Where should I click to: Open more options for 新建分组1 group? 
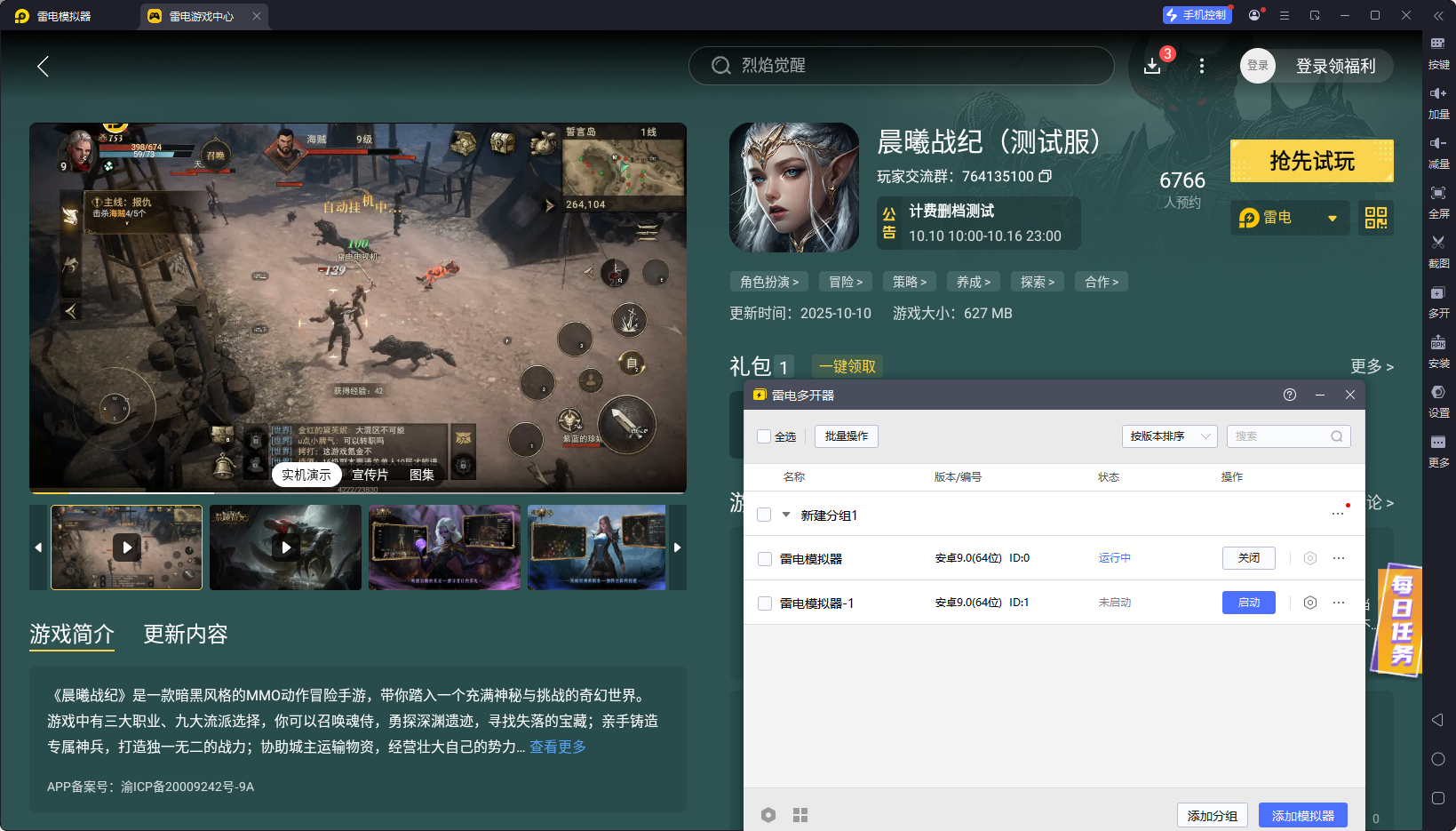point(1338,515)
